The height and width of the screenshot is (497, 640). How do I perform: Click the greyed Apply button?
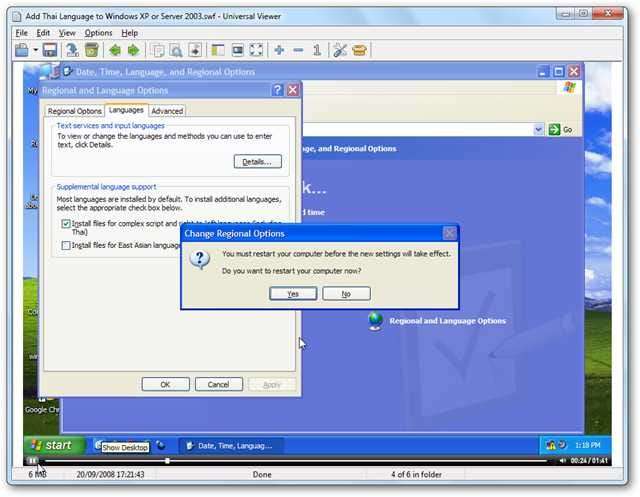pos(272,384)
